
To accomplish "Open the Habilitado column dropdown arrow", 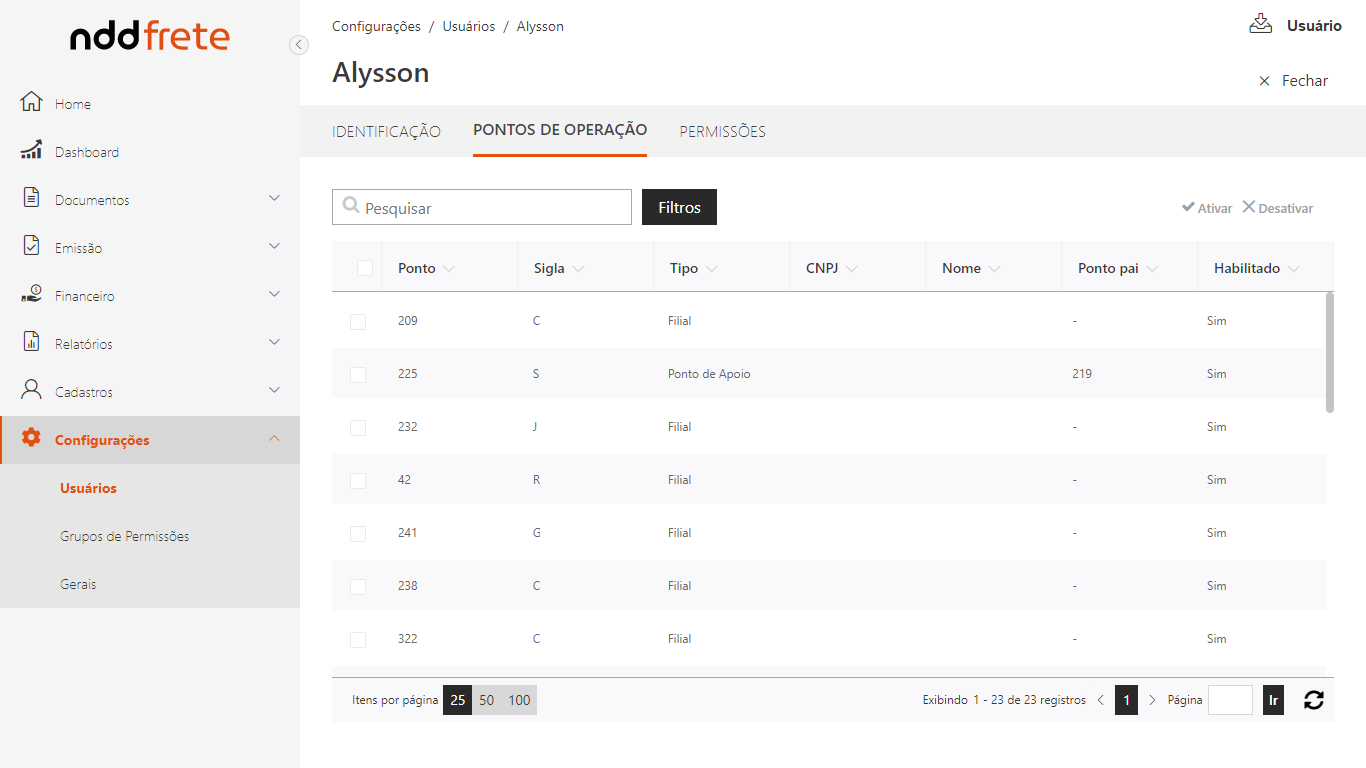I will pos(1294,269).
